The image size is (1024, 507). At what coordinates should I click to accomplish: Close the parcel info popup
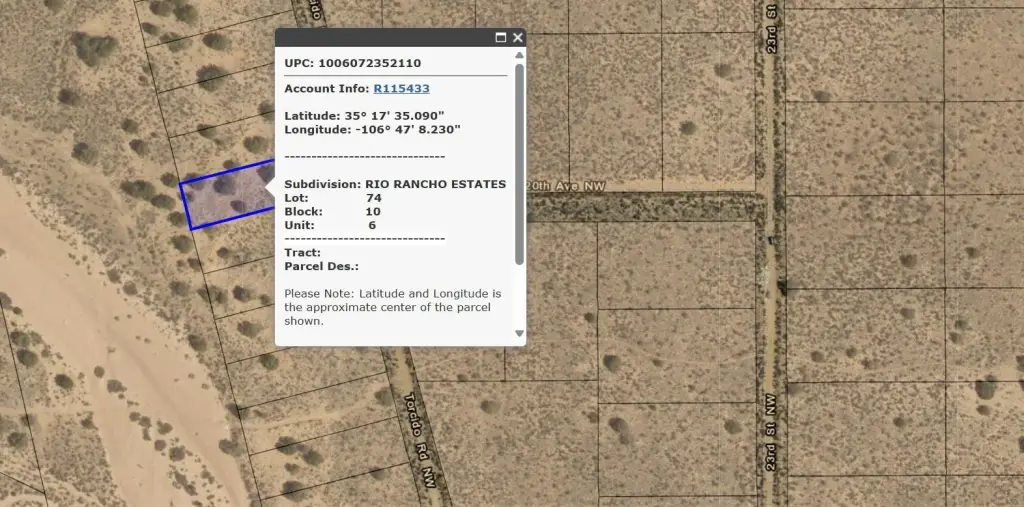pos(518,37)
